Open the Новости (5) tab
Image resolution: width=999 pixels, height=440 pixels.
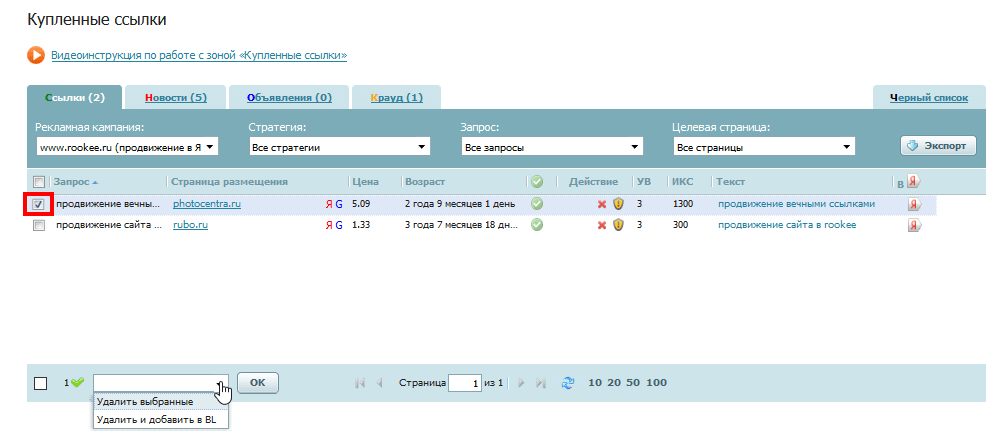point(176,97)
